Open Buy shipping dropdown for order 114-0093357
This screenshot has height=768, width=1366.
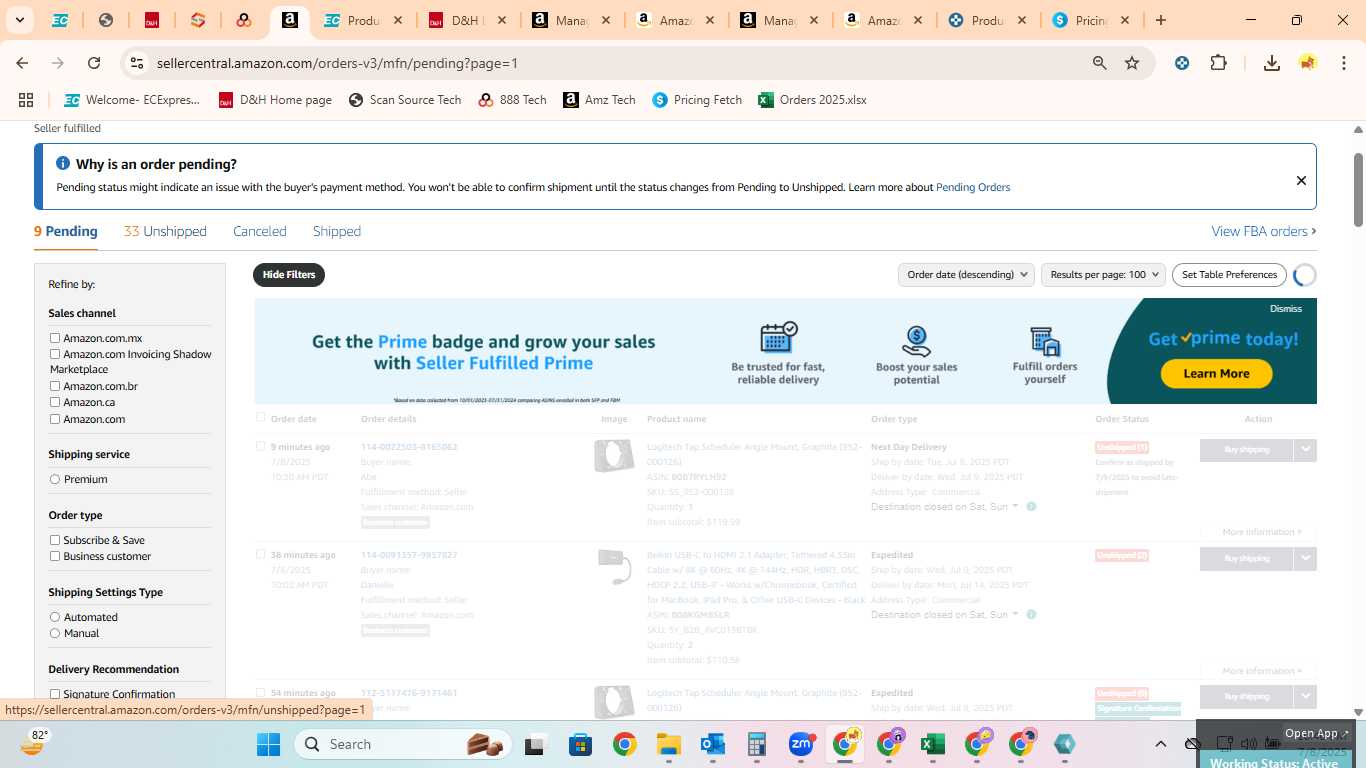click(1305, 558)
